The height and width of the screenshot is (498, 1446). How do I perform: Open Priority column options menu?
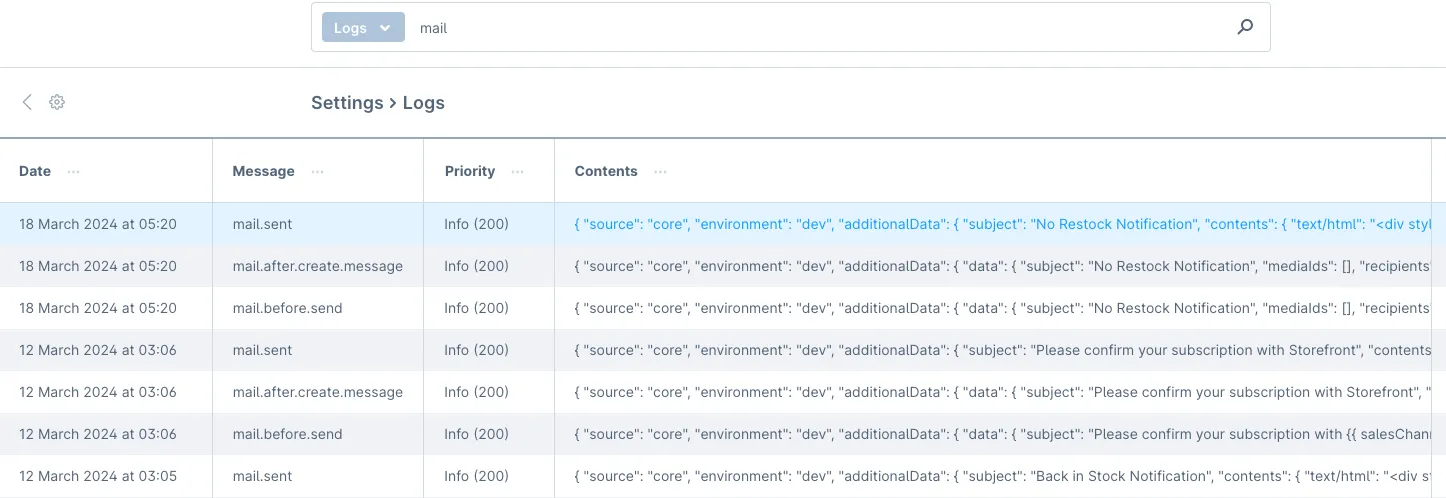coord(518,172)
